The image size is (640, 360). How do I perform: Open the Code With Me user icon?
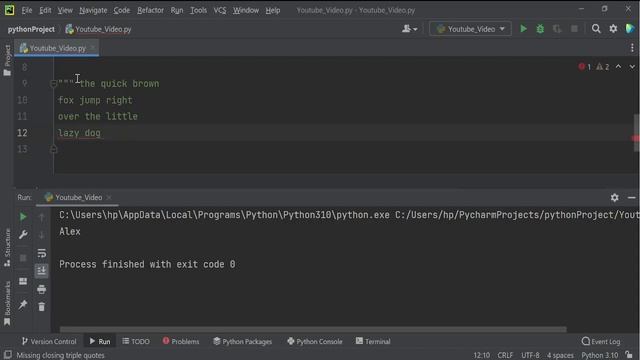[x=409, y=29]
